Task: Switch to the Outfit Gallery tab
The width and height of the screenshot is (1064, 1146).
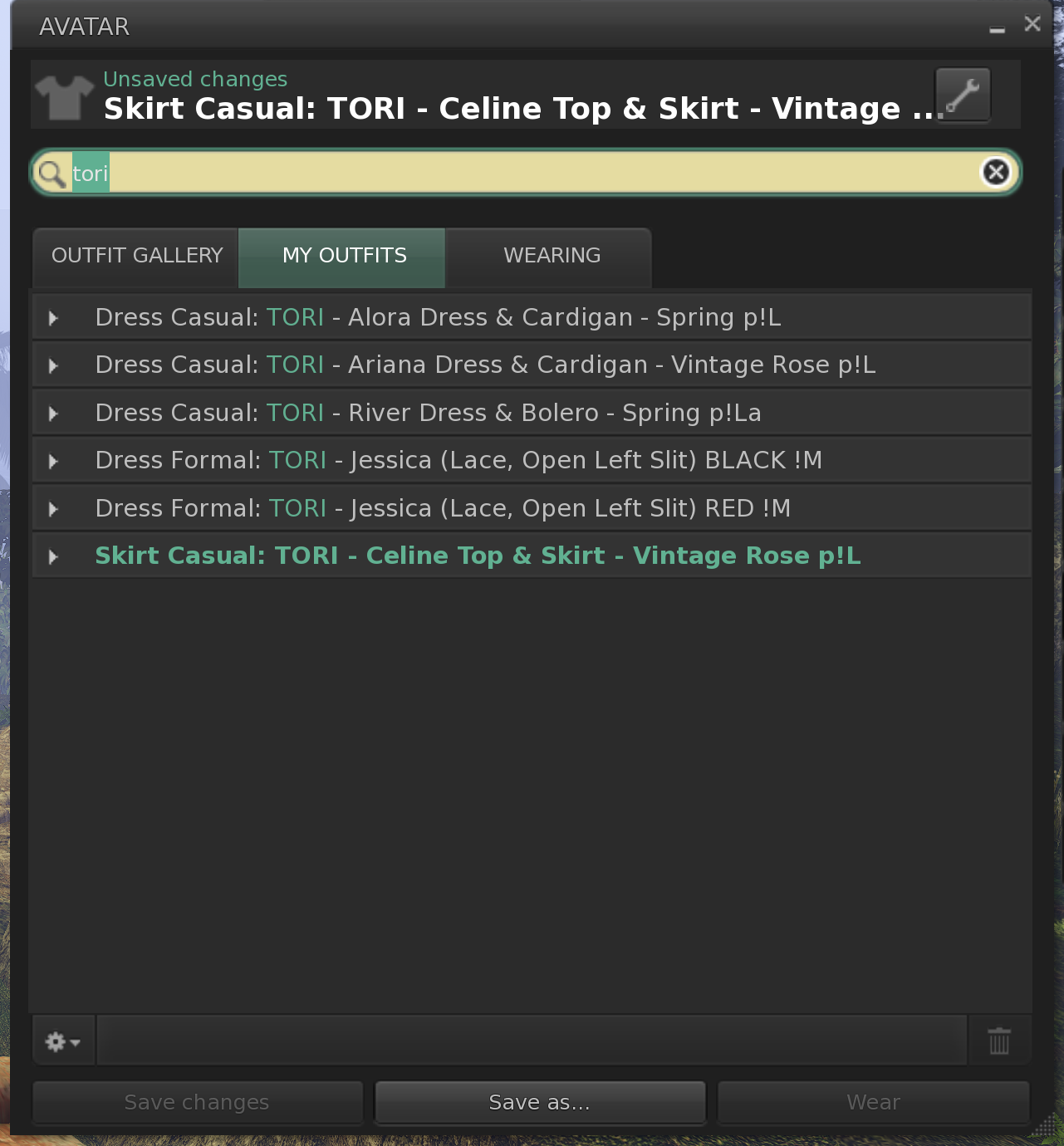Action: [136, 257]
